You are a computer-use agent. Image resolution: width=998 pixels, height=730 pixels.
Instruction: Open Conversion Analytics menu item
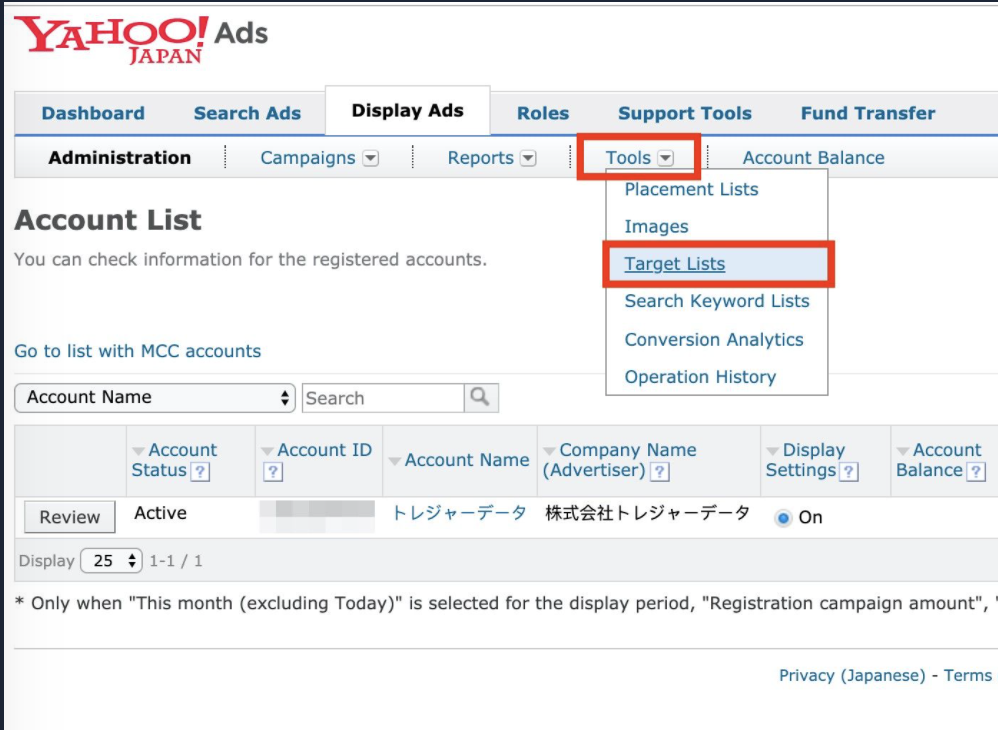(713, 340)
